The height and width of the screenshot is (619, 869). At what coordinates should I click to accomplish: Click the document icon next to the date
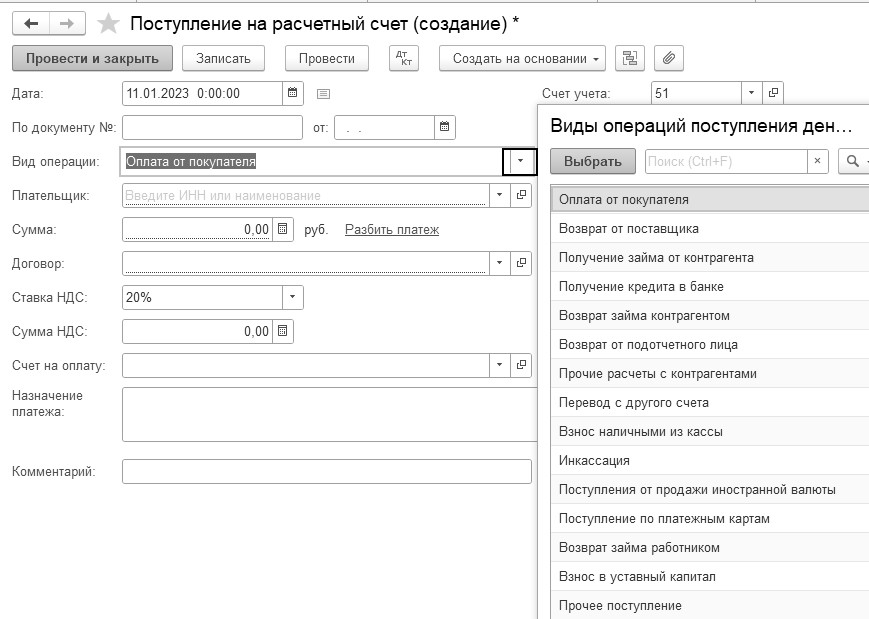pos(323,94)
